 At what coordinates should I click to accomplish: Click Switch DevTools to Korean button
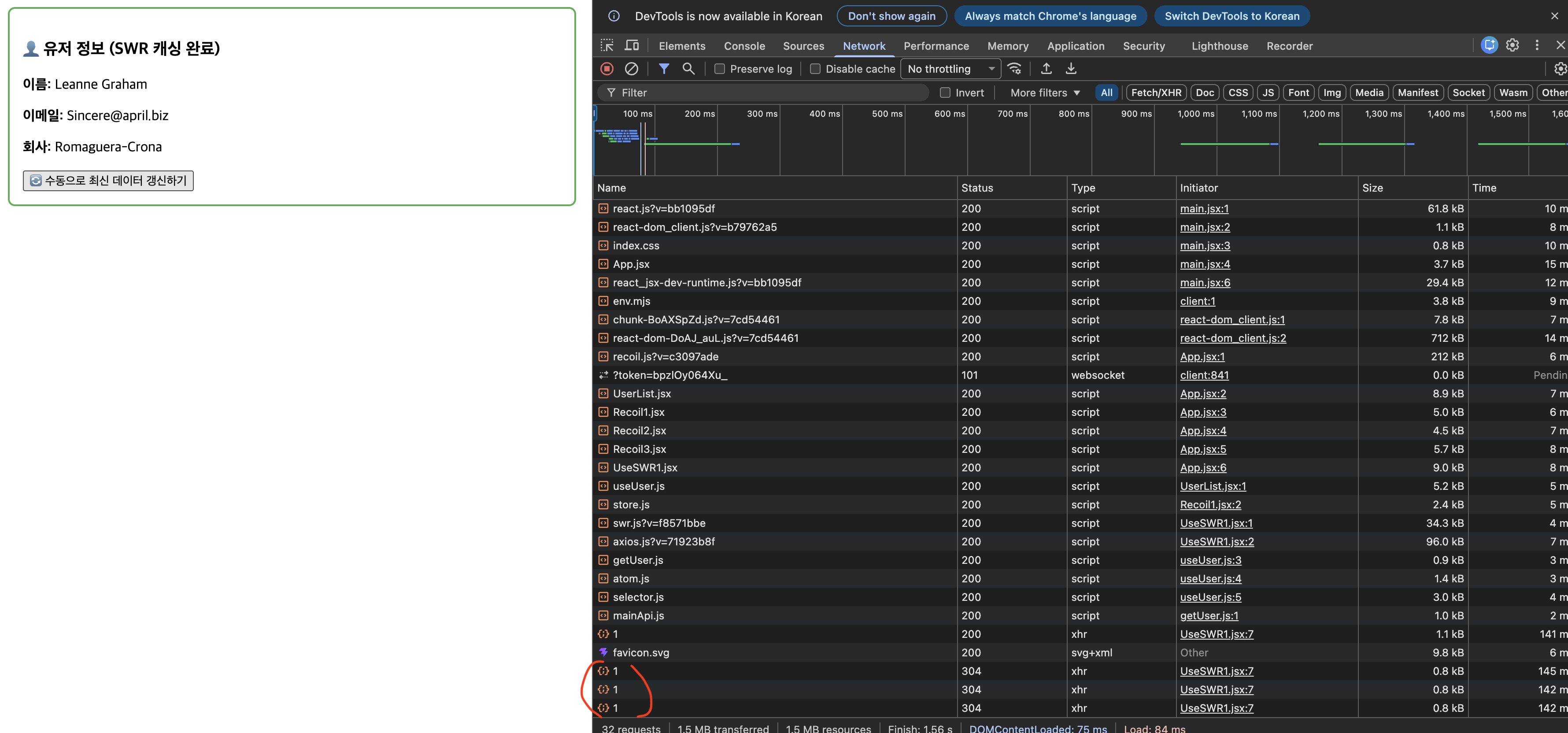click(x=1231, y=16)
